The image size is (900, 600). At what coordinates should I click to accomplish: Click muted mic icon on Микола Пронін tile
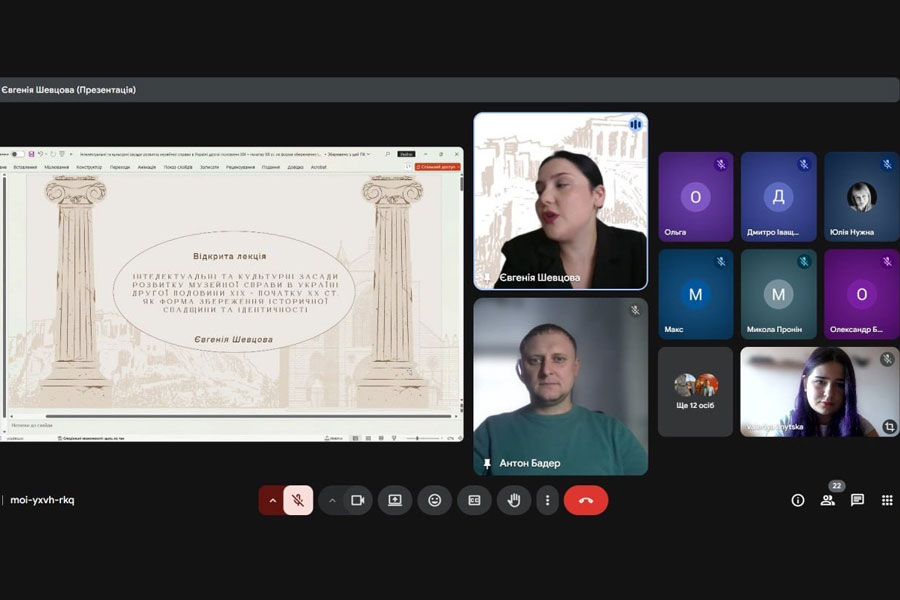[804, 262]
